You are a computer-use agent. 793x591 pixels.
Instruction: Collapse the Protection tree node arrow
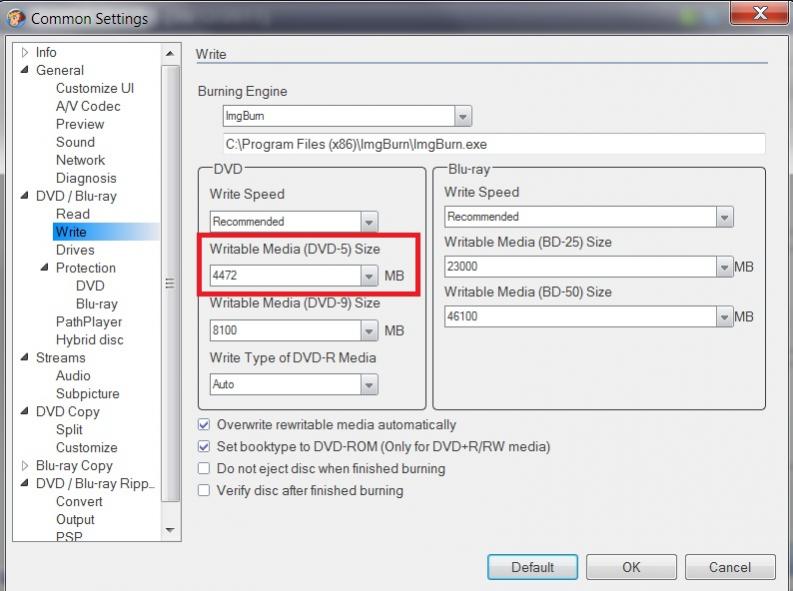[x=45, y=267]
